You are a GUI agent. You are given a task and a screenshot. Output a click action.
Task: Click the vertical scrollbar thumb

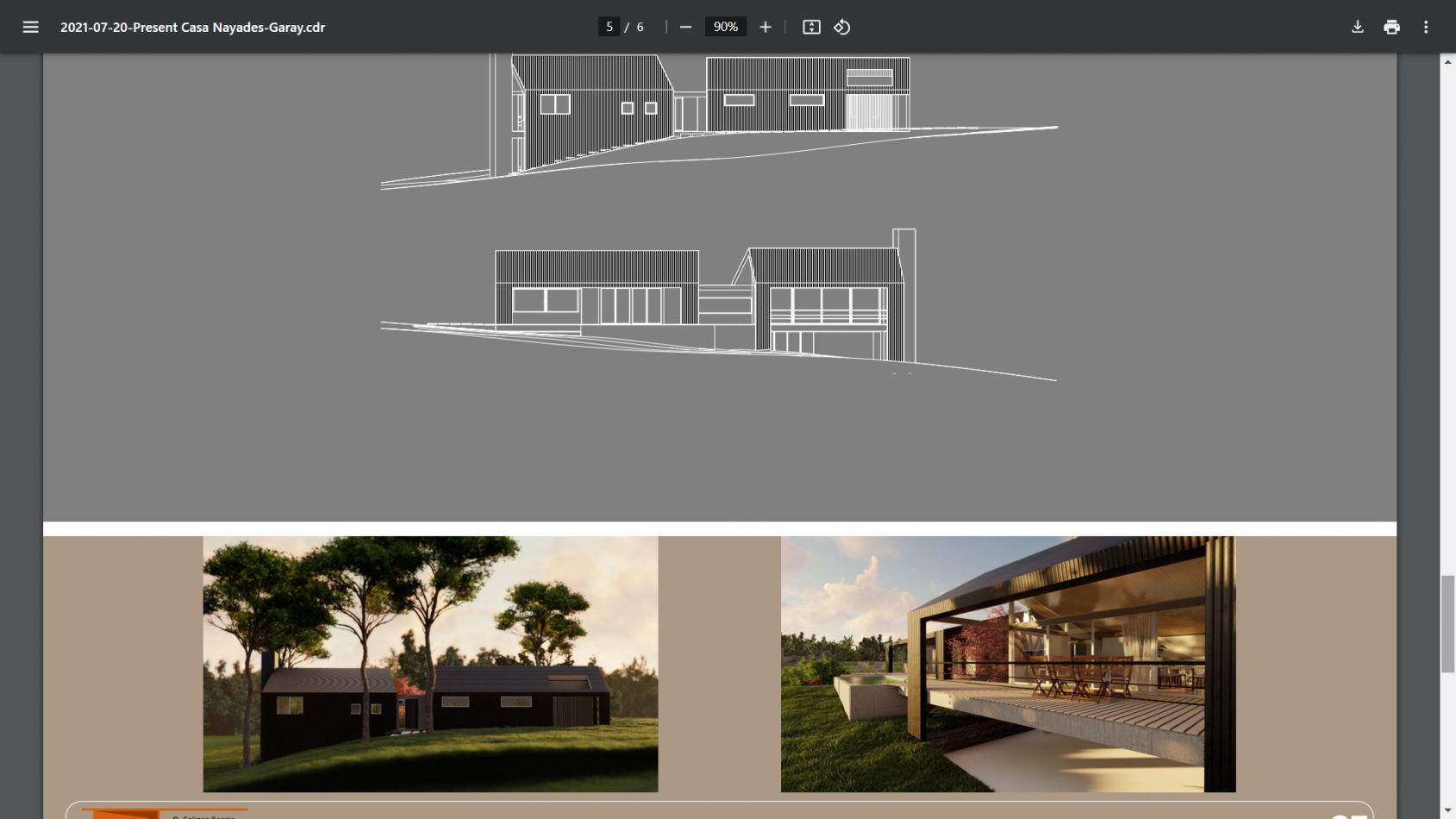coord(1448,623)
